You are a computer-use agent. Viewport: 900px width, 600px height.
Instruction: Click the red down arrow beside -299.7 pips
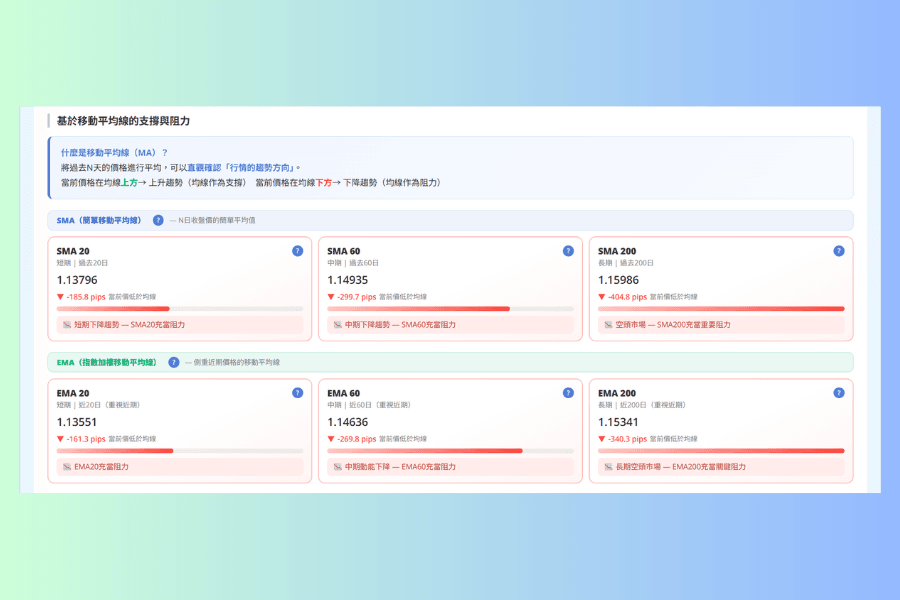pyautogui.click(x=331, y=297)
